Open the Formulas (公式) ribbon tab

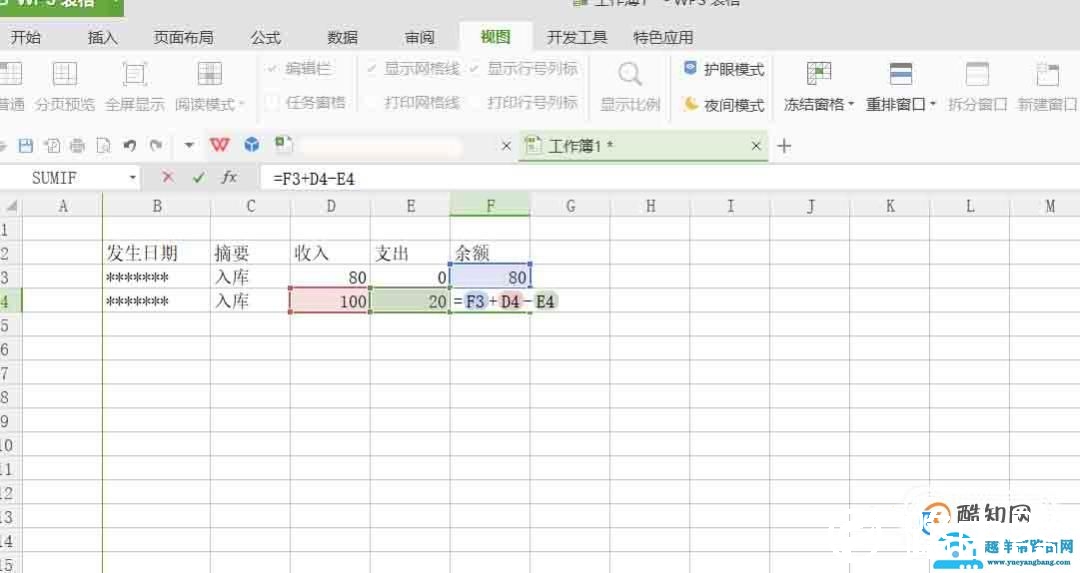pyautogui.click(x=265, y=37)
